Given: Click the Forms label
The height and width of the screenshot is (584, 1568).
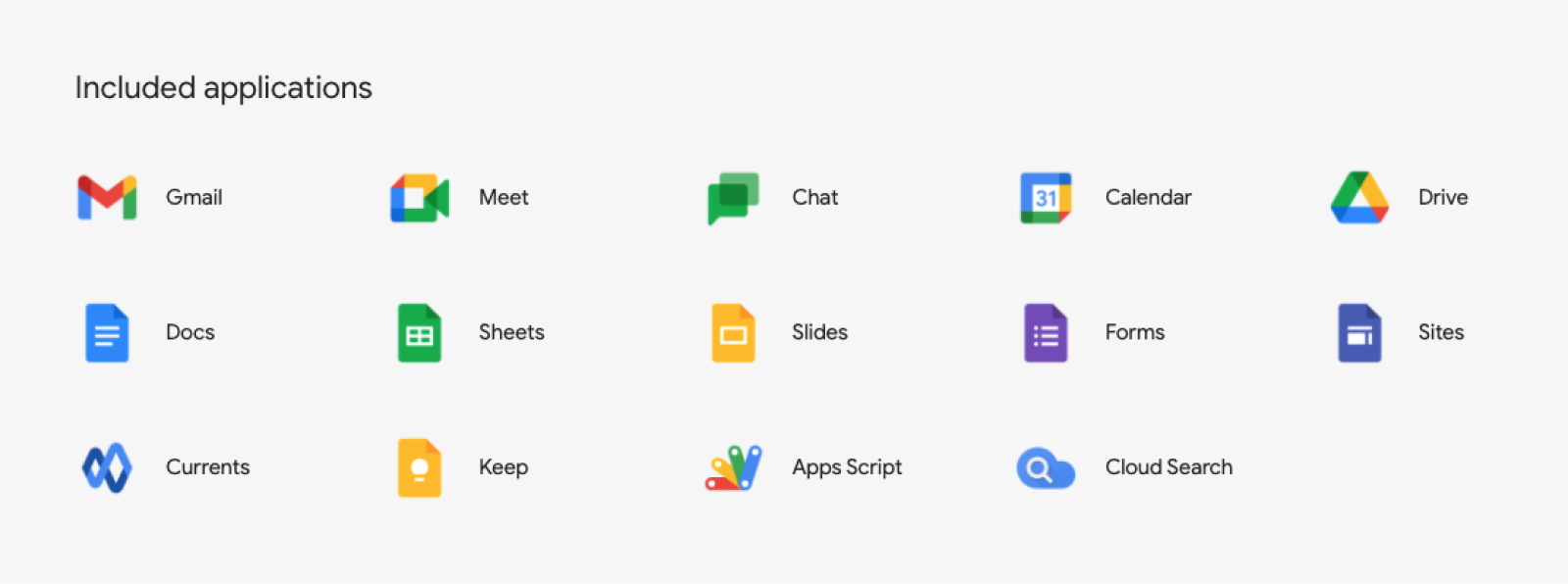Looking at the screenshot, I should point(1135,332).
